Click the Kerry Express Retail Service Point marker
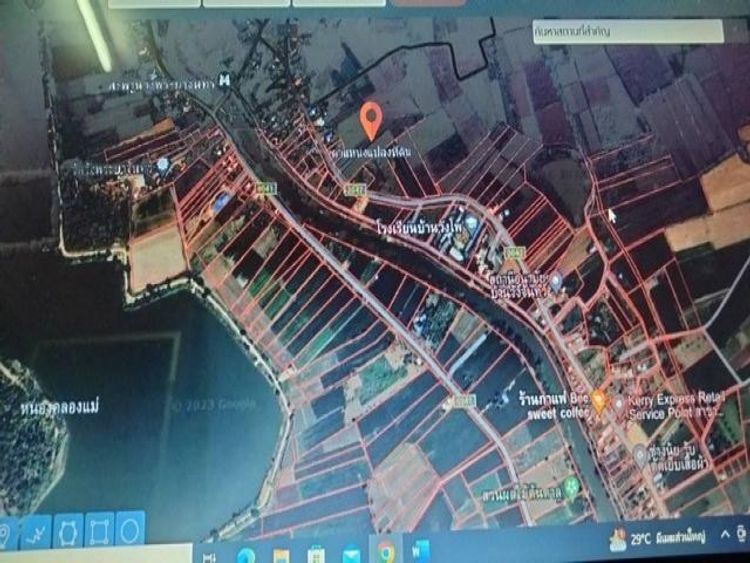Viewport: 750px width, 563px height. click(617, 402)
